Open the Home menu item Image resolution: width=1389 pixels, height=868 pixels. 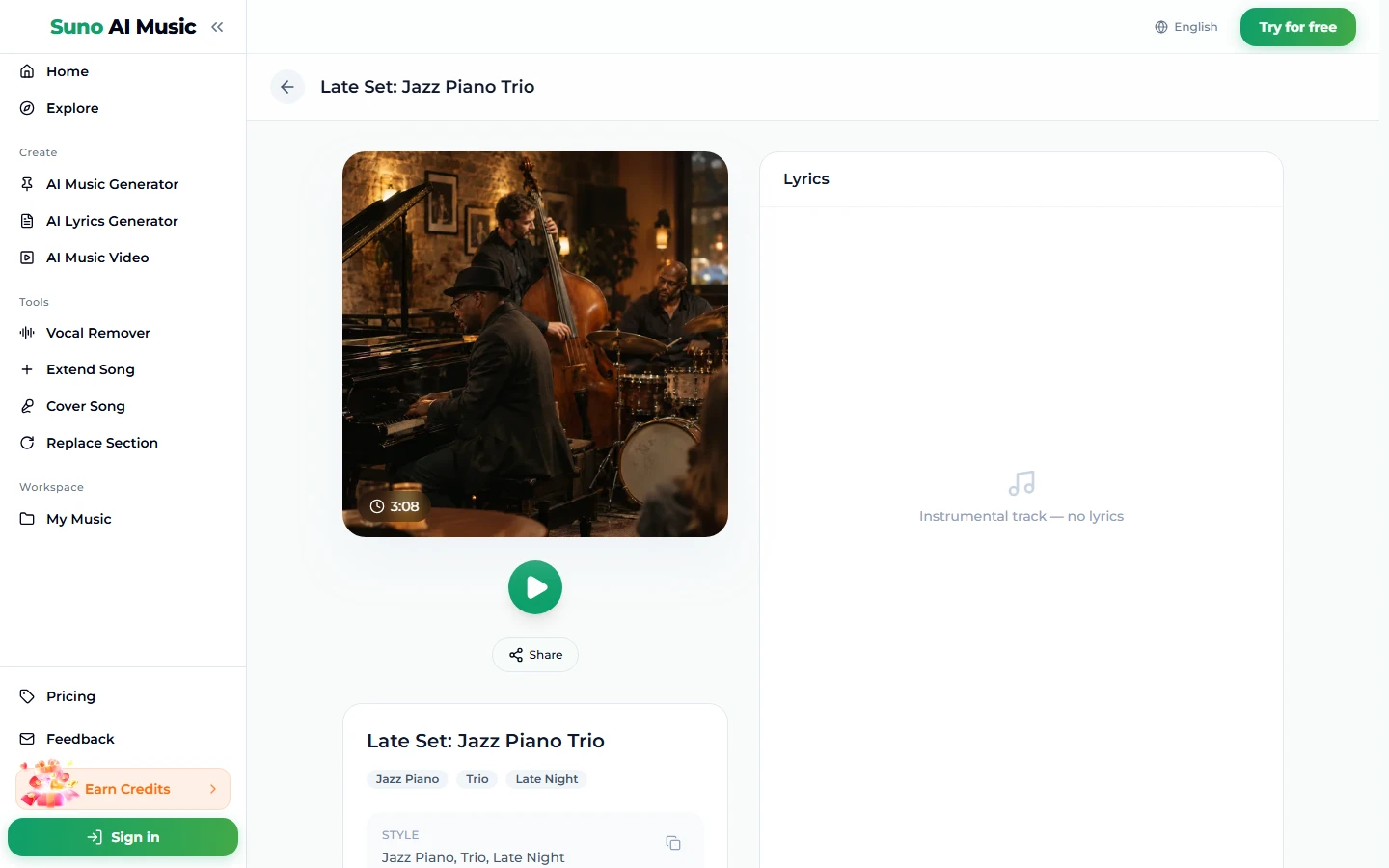(x=123, y=71)
